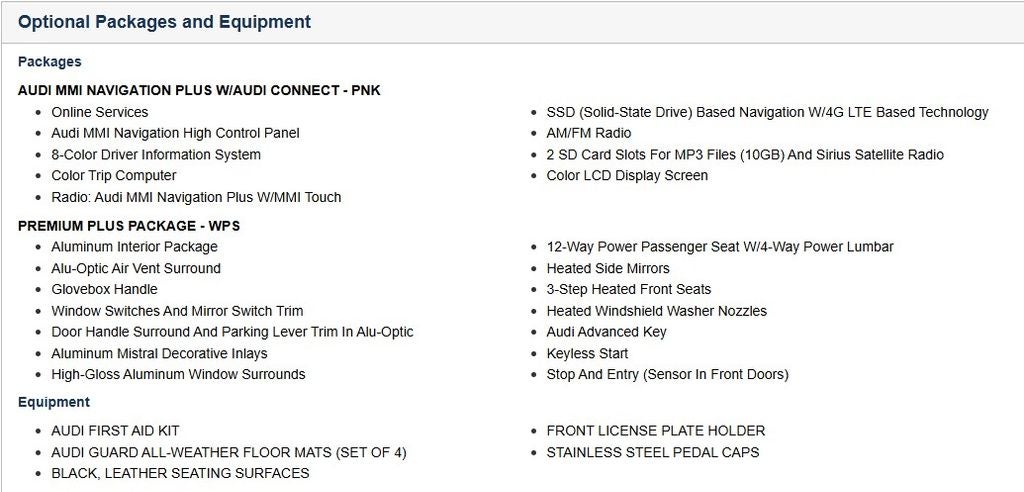Select the 8-Color Driver Information System item
The width and height of the screenshot is (1024, 492).
click(156, 155)
